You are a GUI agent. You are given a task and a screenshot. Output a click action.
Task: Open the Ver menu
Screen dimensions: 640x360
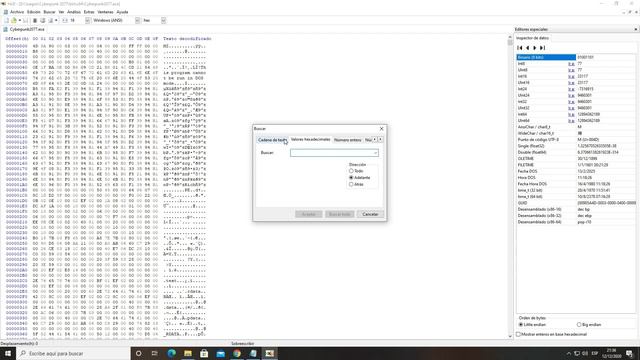click(61, 12)
